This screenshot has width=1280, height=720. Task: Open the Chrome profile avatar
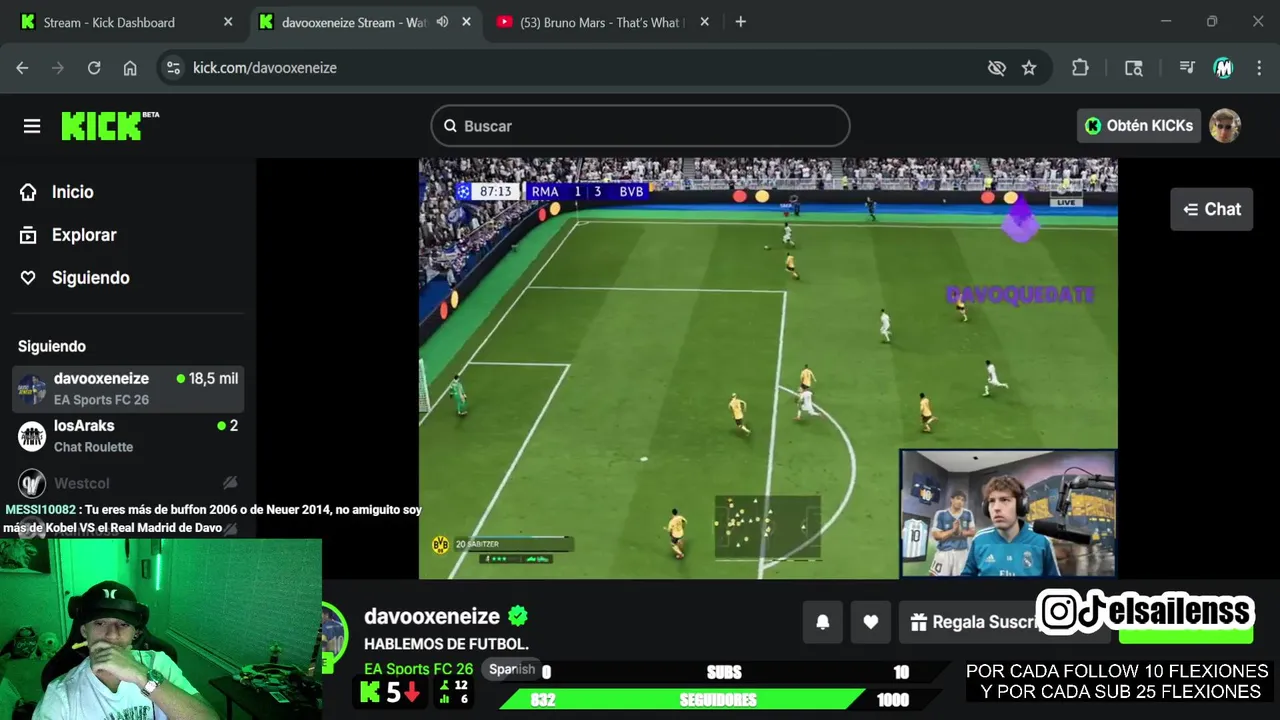point(1223,68)
